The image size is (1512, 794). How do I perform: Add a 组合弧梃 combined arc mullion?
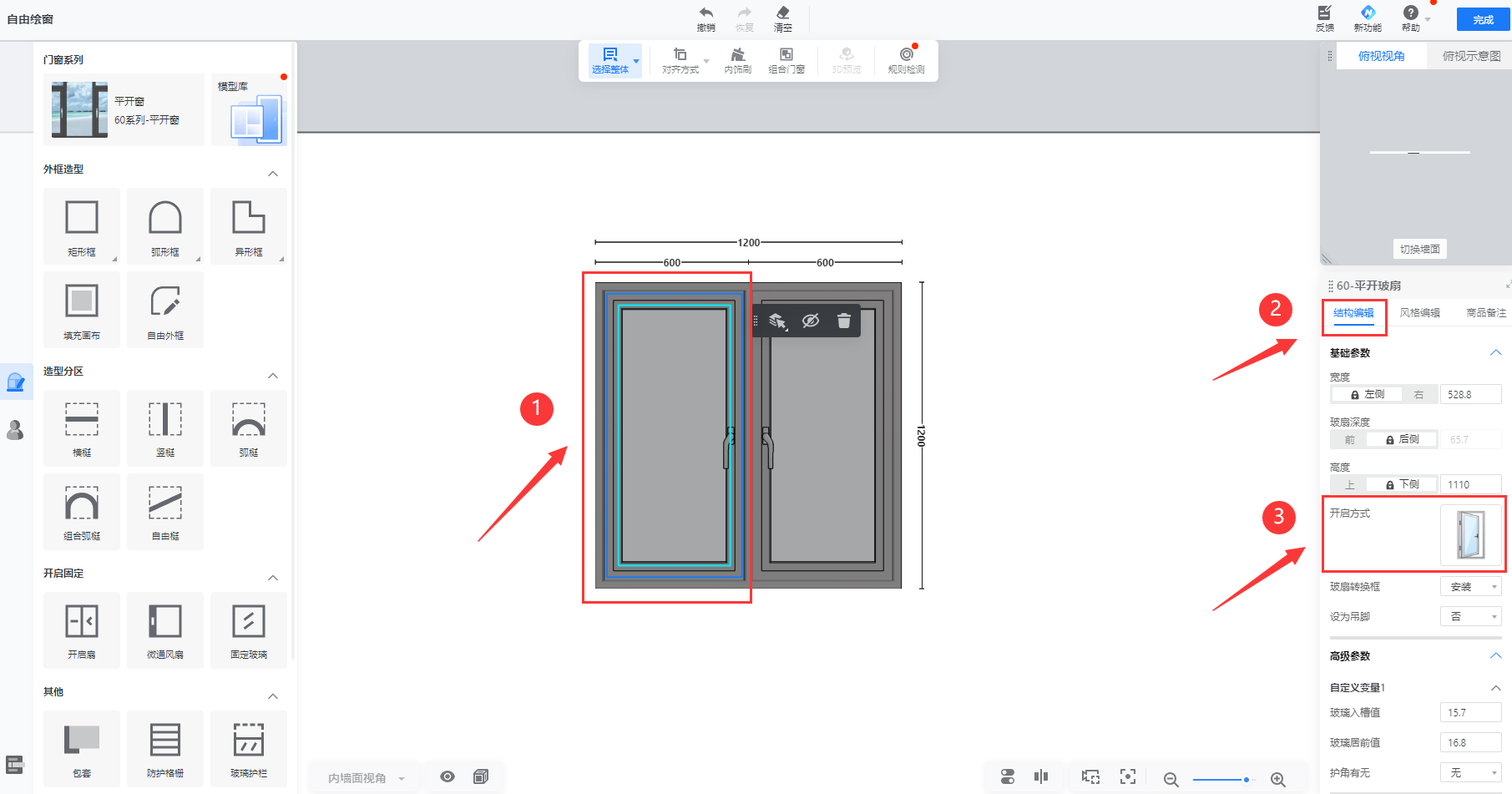point(82,512)
